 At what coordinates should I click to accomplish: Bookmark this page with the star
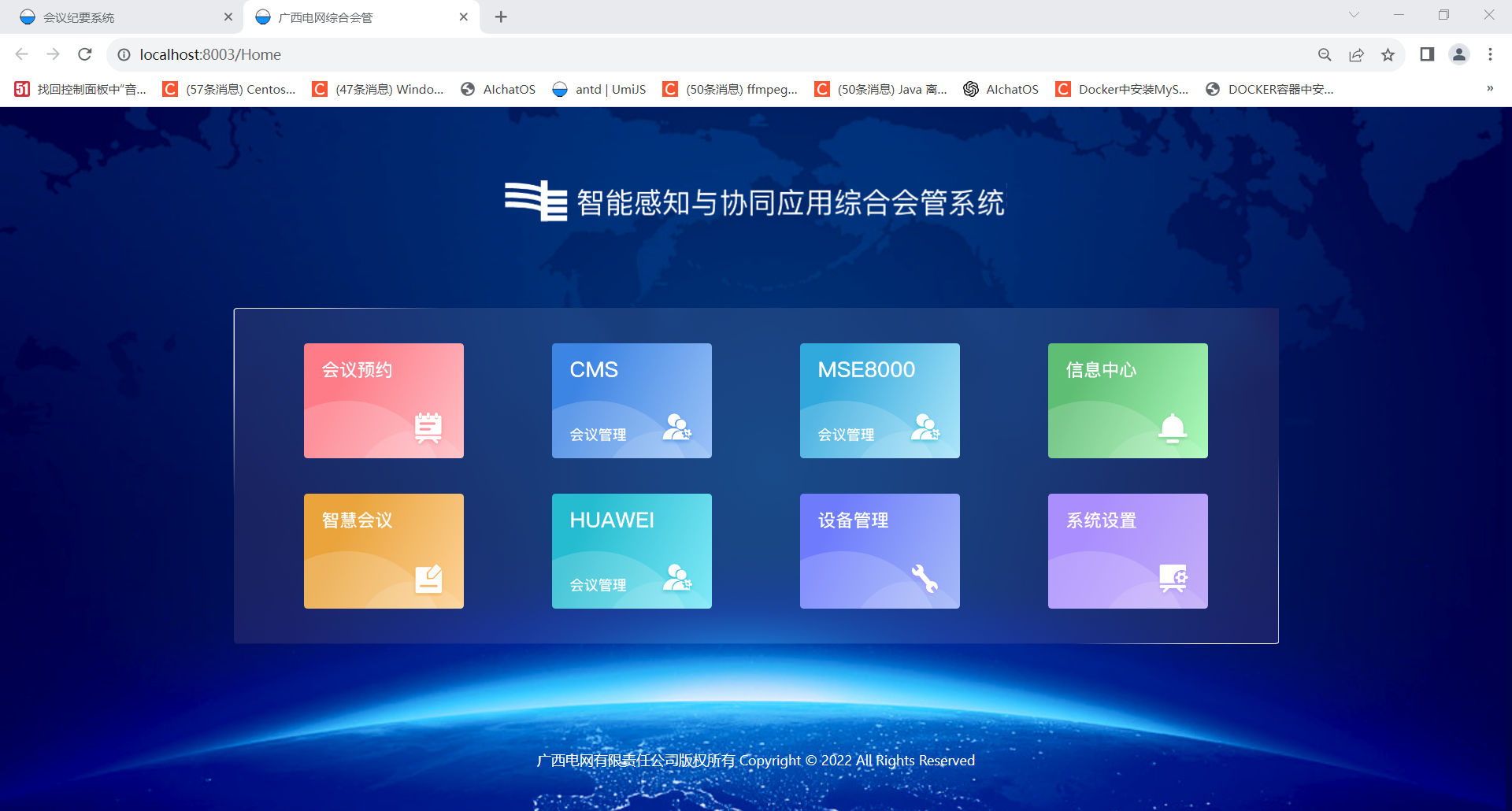point(1388,54)
